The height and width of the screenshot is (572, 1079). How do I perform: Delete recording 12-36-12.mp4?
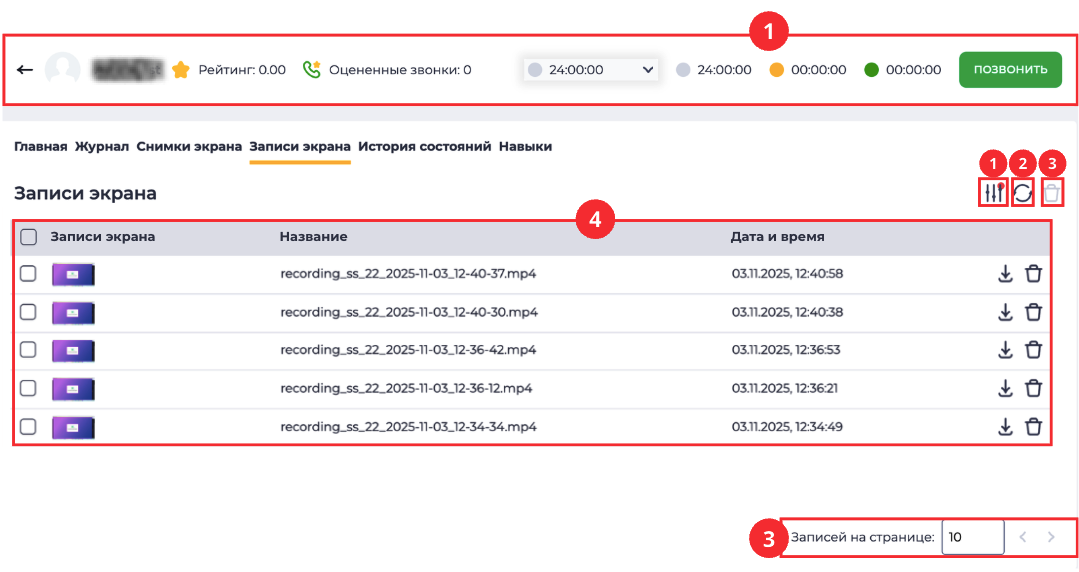coord(1034,389)
